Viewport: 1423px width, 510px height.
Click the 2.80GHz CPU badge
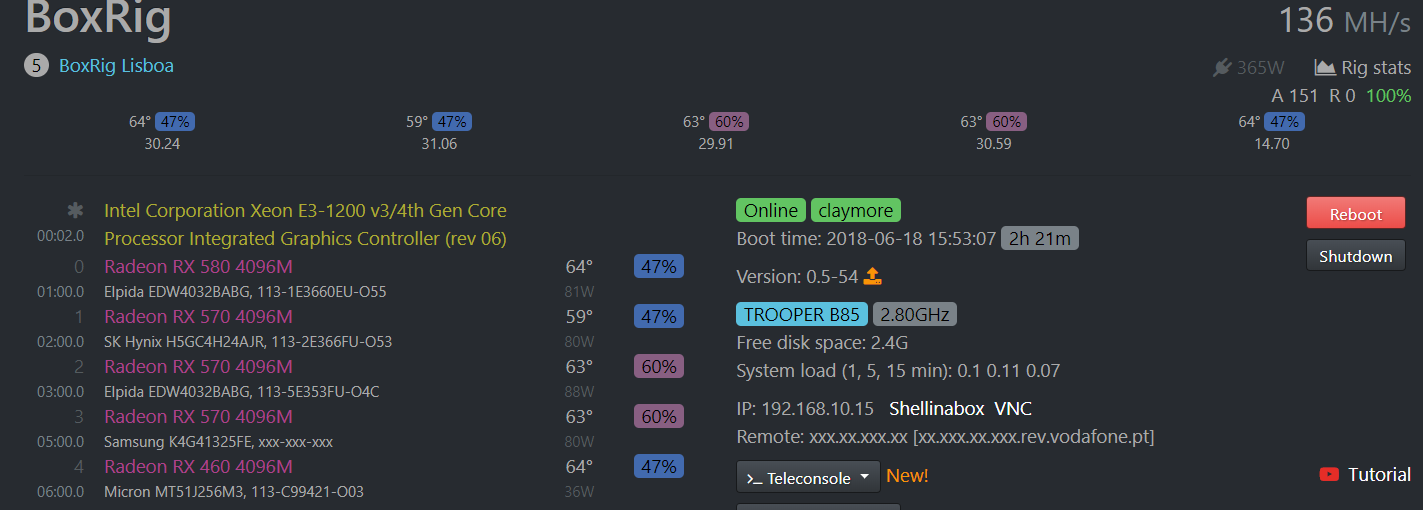[x=915, y=314]
